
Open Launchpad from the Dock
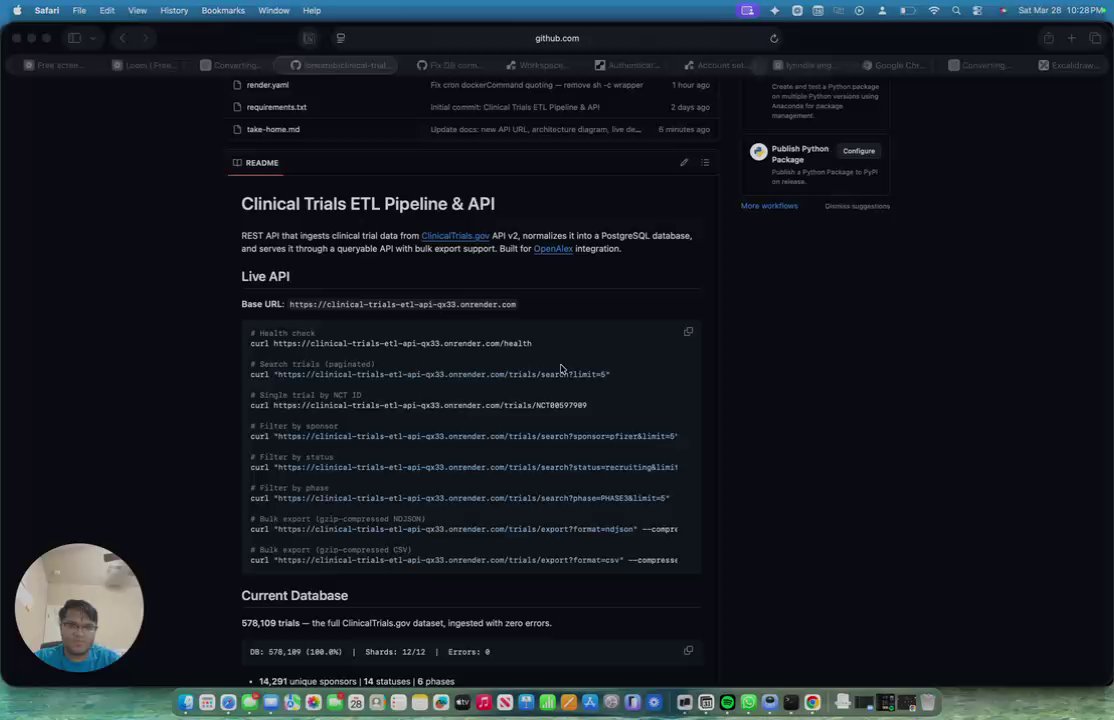coord(207,703)
